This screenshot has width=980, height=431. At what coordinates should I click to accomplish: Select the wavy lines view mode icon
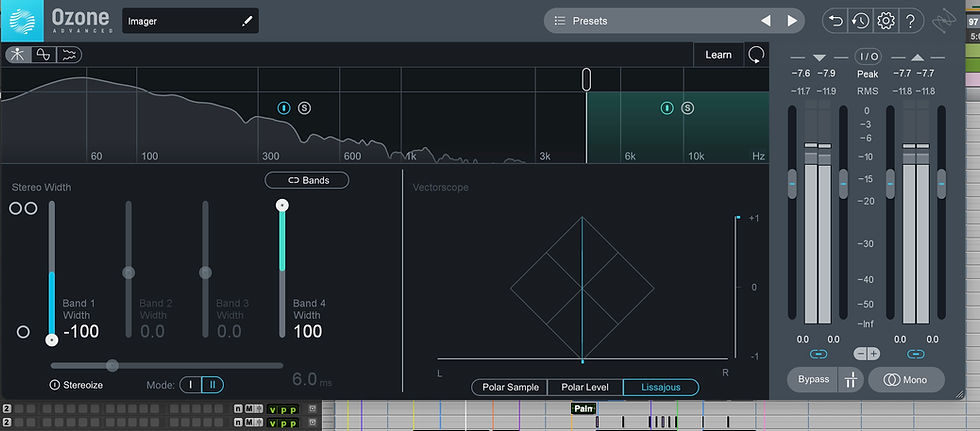point(69,55)
